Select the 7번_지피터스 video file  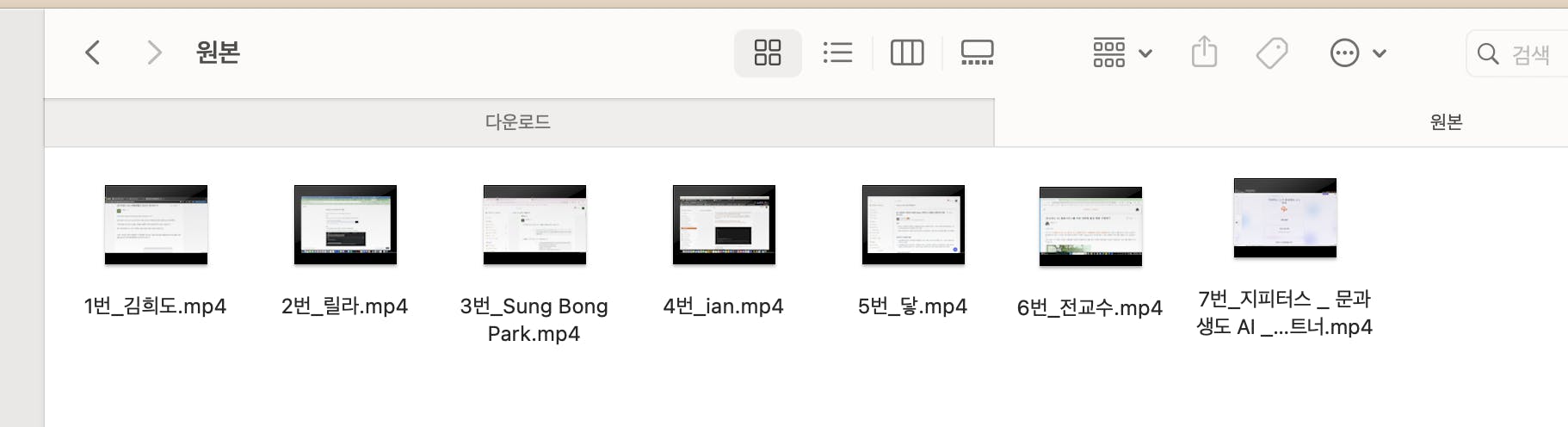[1285, 218]
